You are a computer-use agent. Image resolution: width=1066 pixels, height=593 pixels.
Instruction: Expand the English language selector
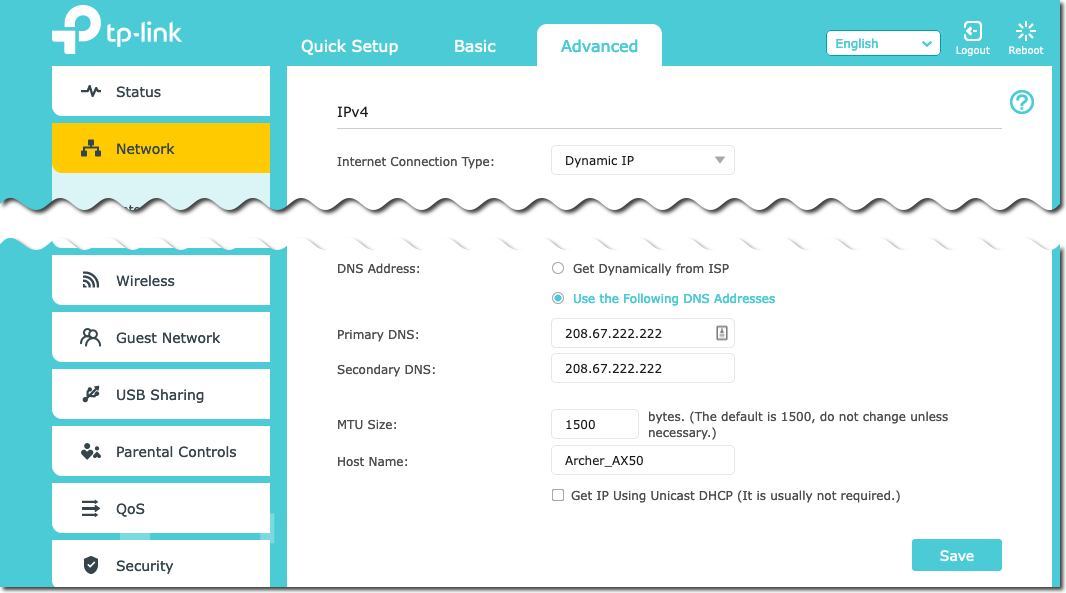click(882, 44)
